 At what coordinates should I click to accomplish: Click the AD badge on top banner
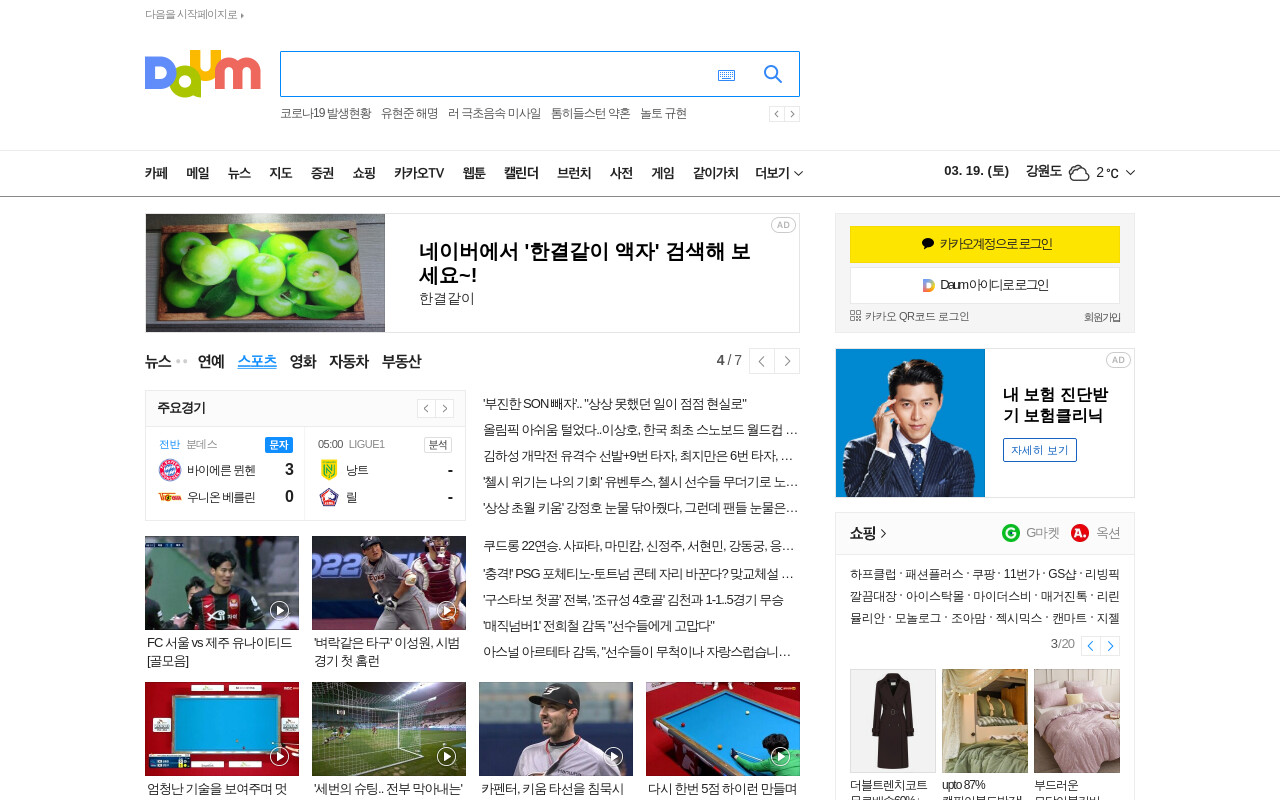coord(783,225)
